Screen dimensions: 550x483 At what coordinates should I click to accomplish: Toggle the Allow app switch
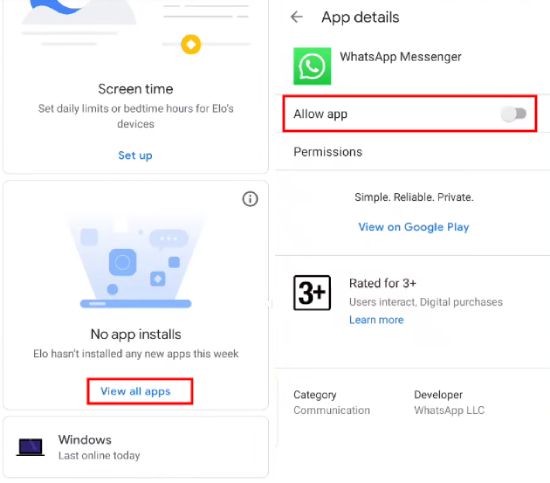pyautogui.click(x=514, y=114)
